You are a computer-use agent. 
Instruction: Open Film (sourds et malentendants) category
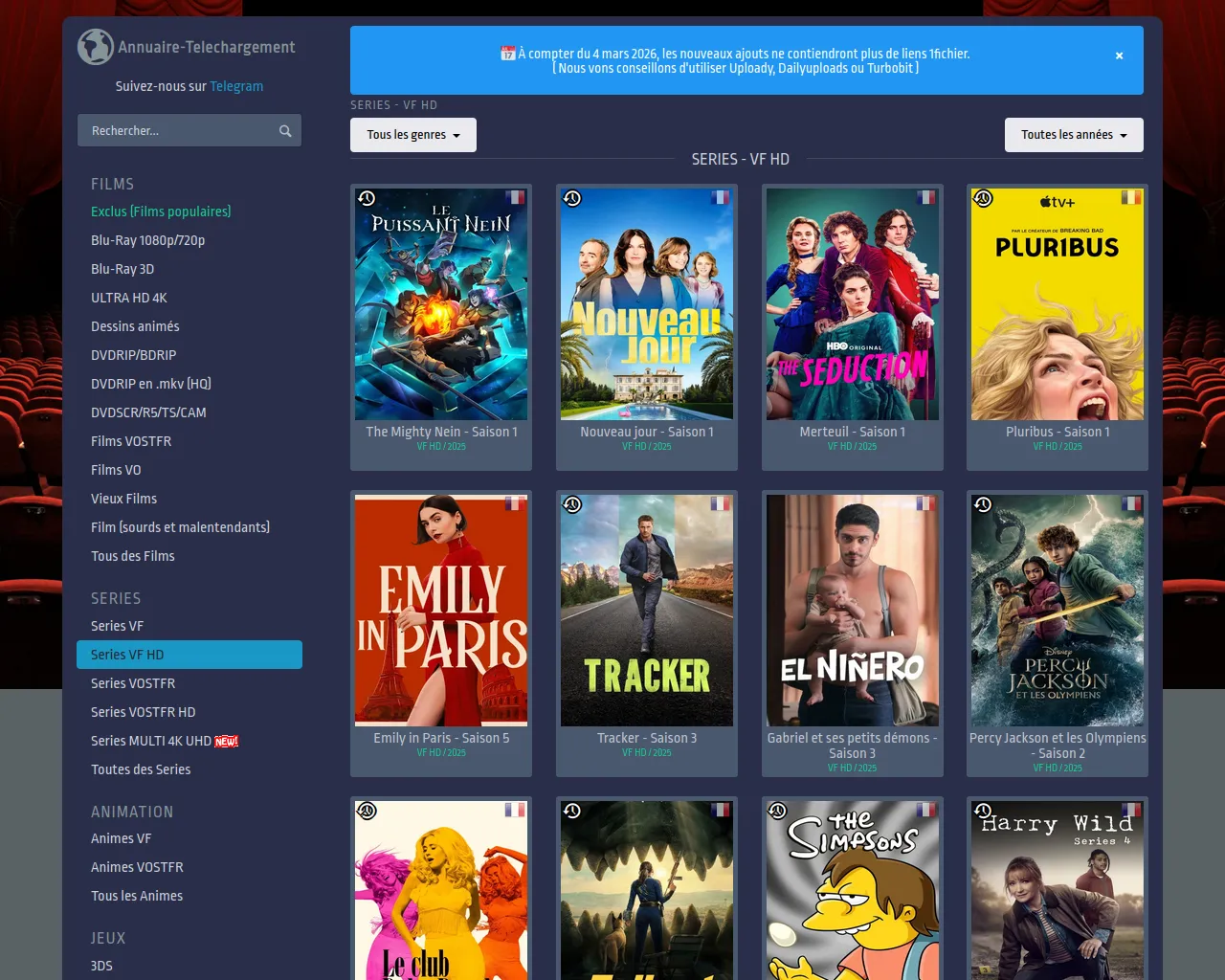point(181,527)
